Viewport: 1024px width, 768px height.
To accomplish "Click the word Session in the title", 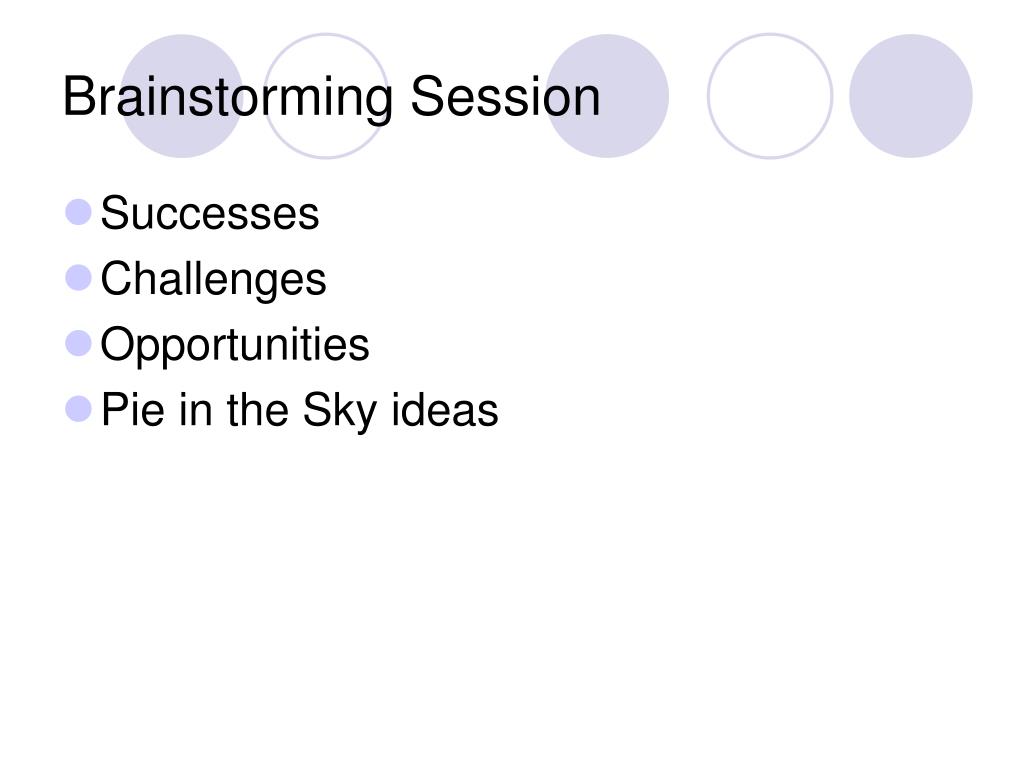I will tap(505, 96).
